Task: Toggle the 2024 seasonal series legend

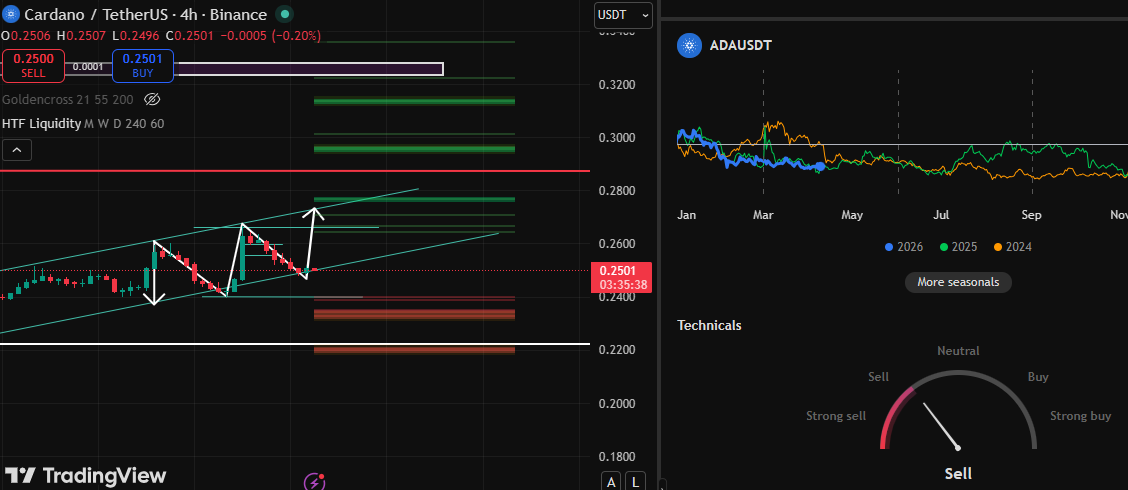Action: (x=1013, y=247)
